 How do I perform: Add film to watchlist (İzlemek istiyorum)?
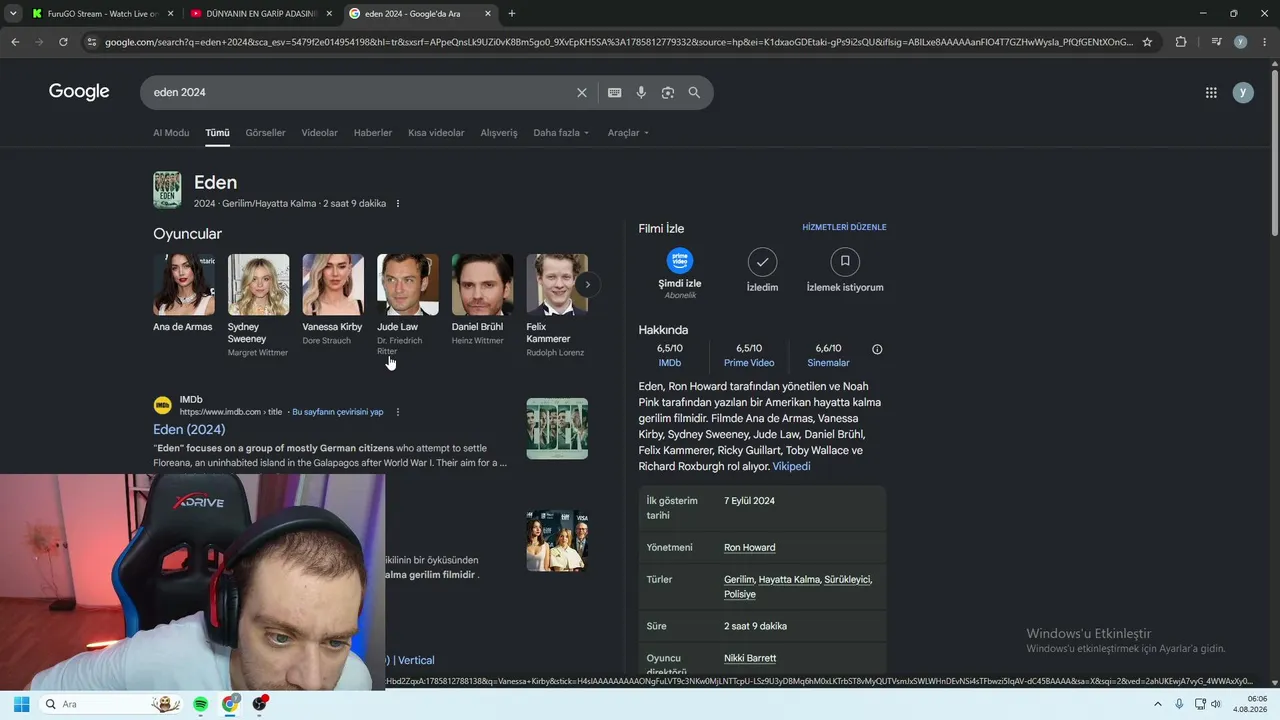(x=845, y=271)
